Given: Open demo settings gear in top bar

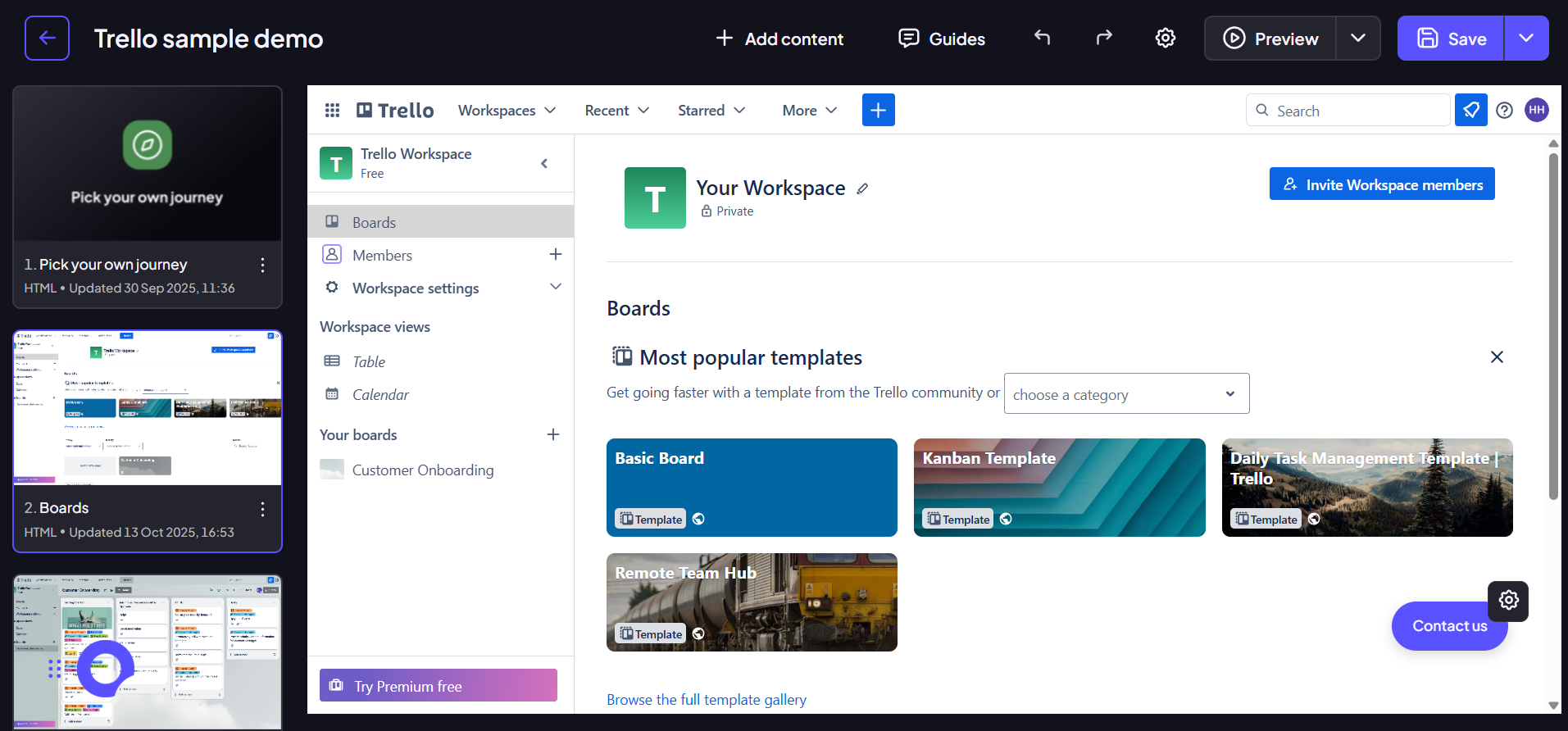Looking at the screenshot, I should (x=1165, y=38).
